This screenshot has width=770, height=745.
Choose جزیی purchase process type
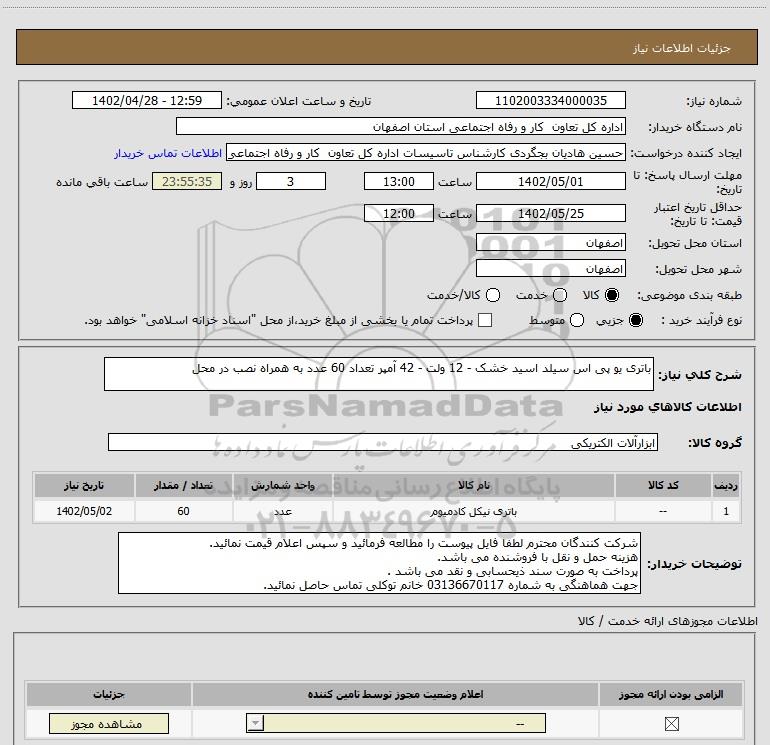pos(635,320)
